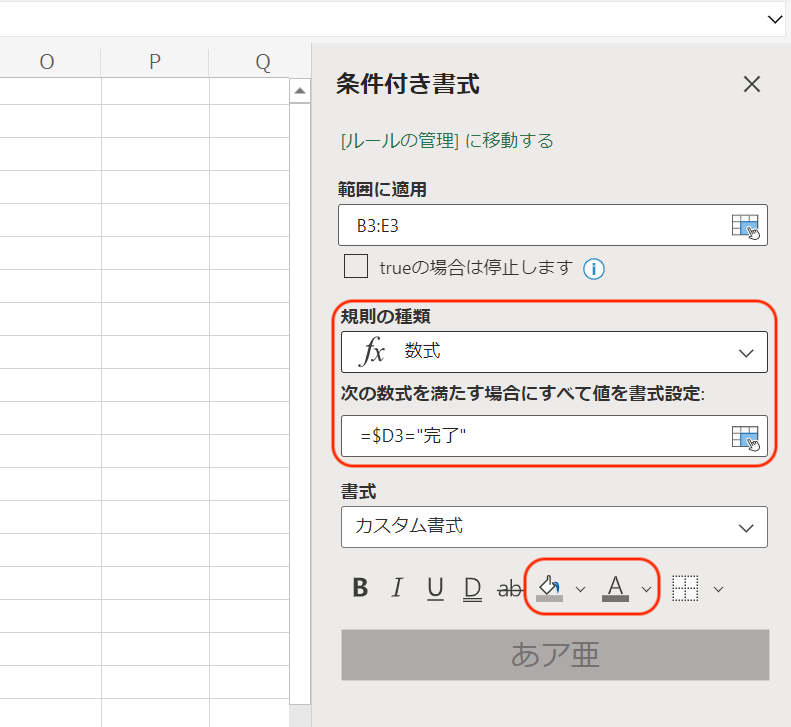
Task: Expand the fill color dropdown arrow
Action: [580, 589]
